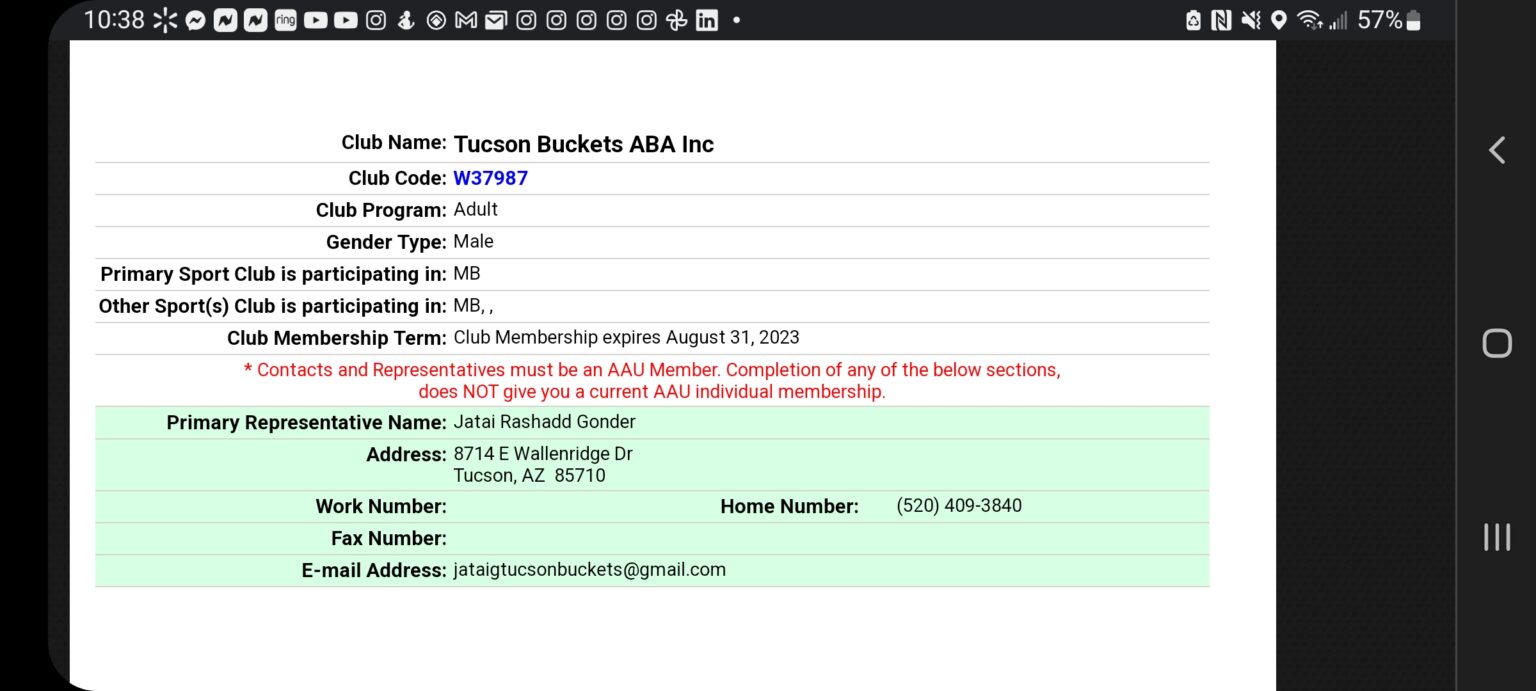1536x691 pixels.
Task: Tap the battery recycle status icon
Action: (1193, 20)
